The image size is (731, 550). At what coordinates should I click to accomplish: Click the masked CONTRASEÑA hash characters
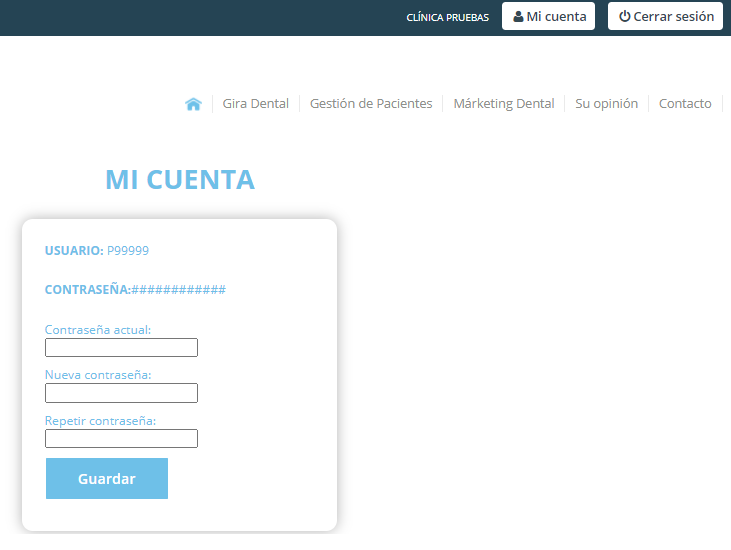(x=179, y=290)
